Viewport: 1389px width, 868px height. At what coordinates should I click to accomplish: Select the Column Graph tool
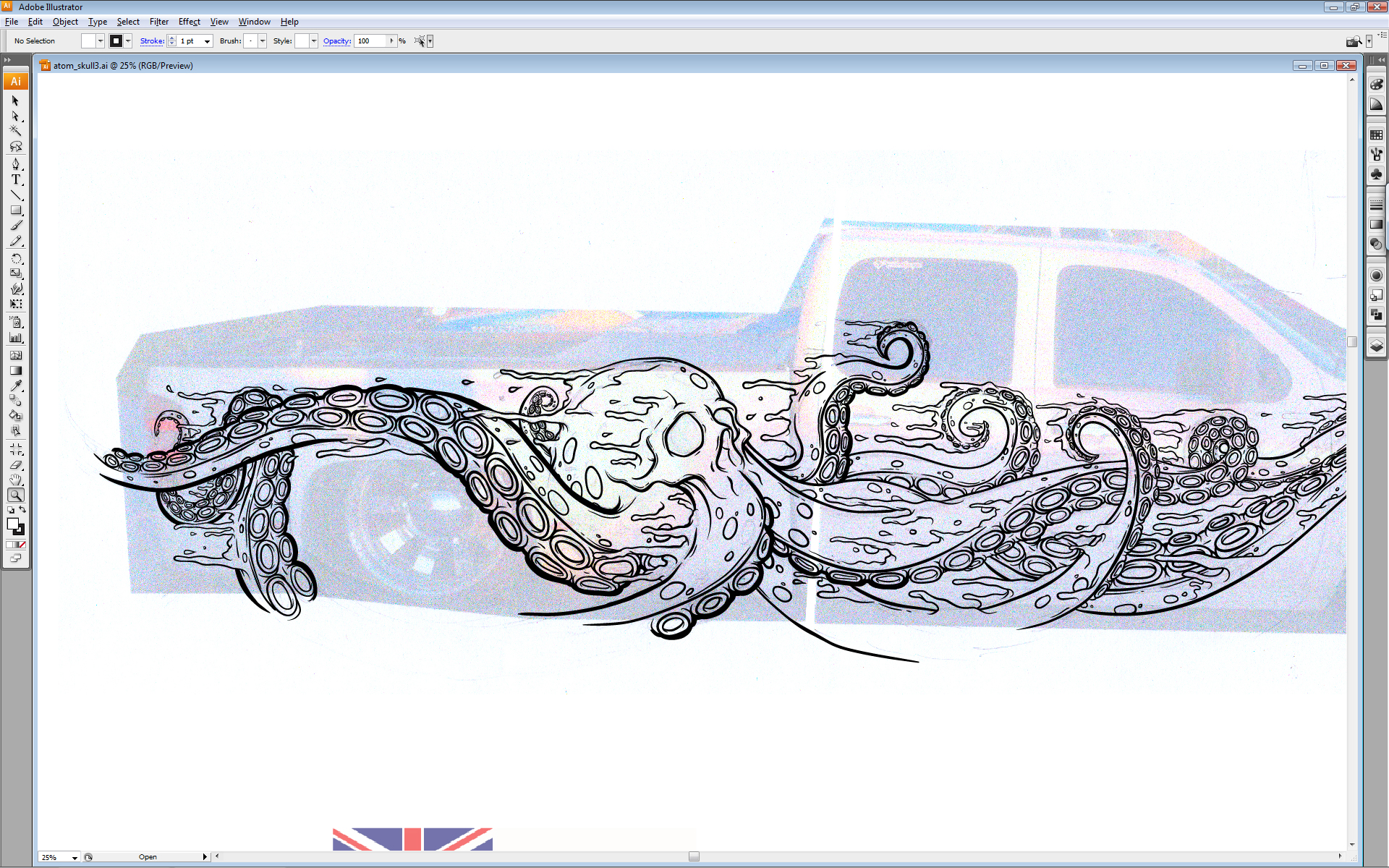[x=15, y=337]
